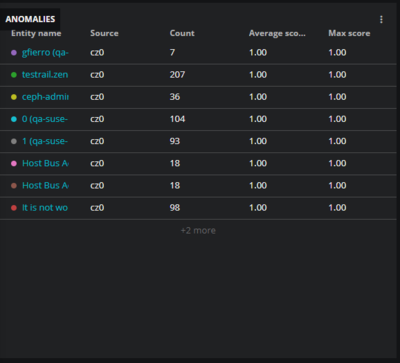
Task: Select source cz0 in ceph-admin row
Action: (x=97, y=97)
